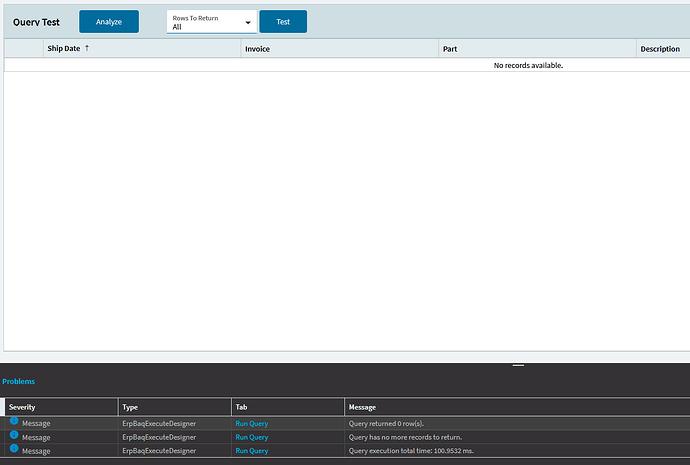Open Run Query link in execution time row

251,450
